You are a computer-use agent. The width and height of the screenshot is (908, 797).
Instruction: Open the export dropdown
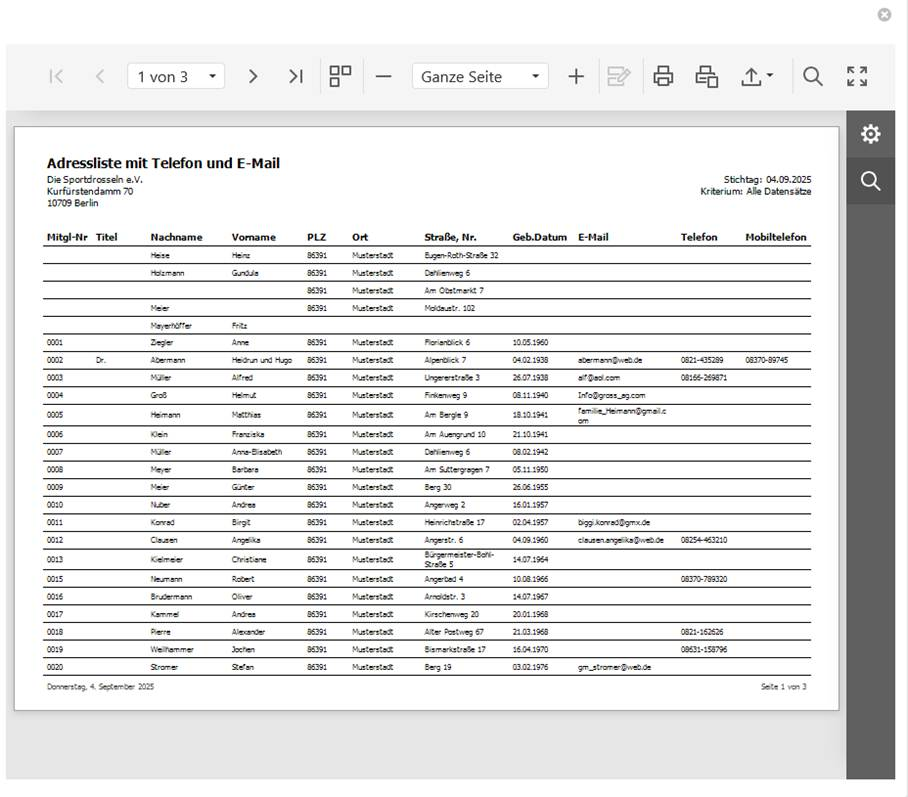(x=757, y=76)
